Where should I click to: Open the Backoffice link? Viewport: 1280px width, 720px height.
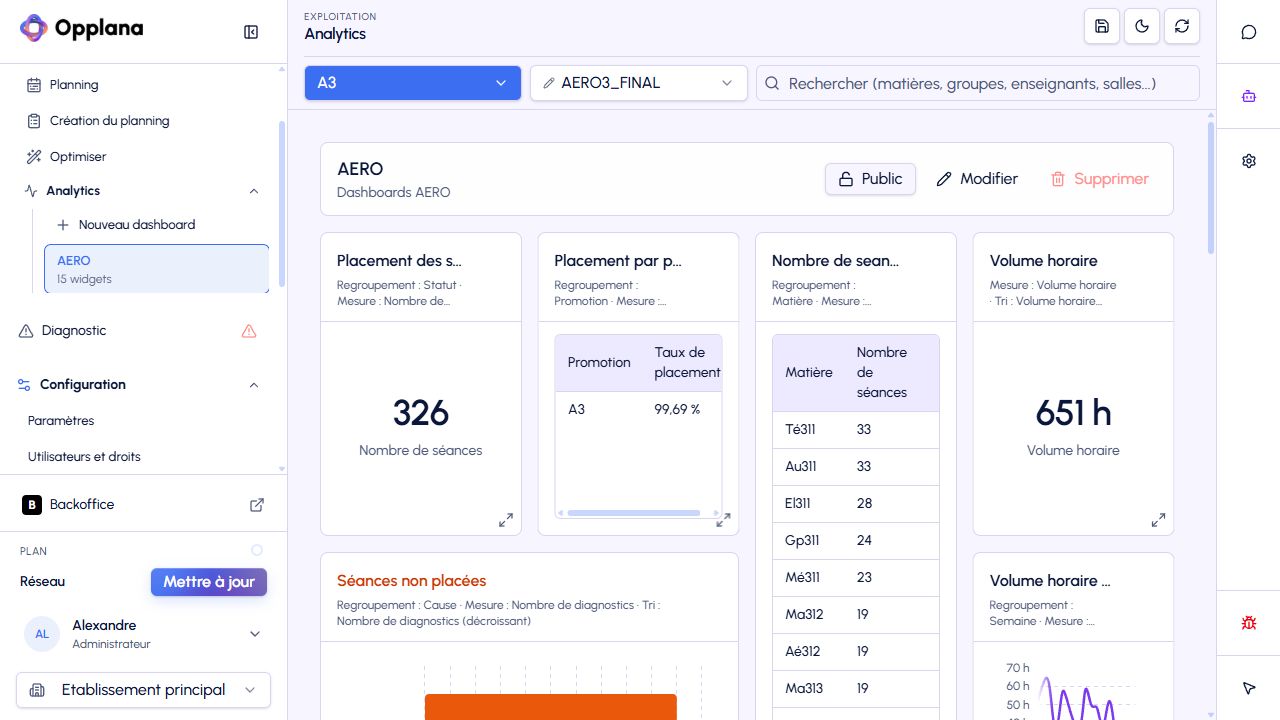tap(82, 505)
